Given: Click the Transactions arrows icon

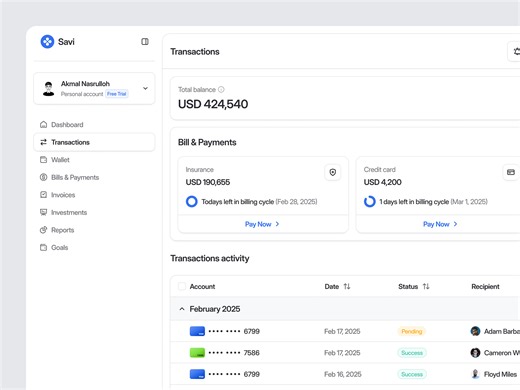Looking at the screenshot, I should [x=43, y=142].
